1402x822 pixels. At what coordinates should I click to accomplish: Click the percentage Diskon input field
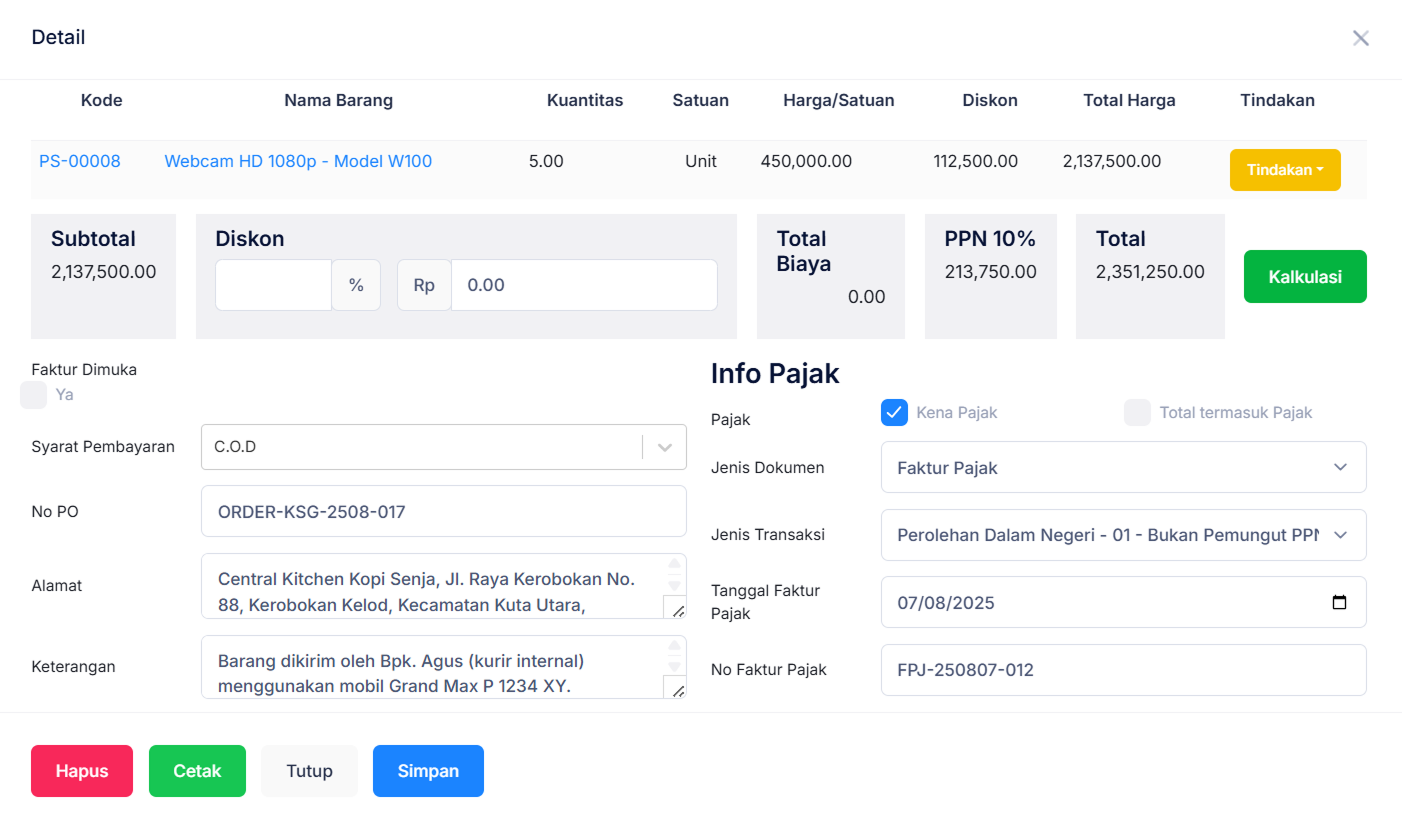[x=272, y=285]
